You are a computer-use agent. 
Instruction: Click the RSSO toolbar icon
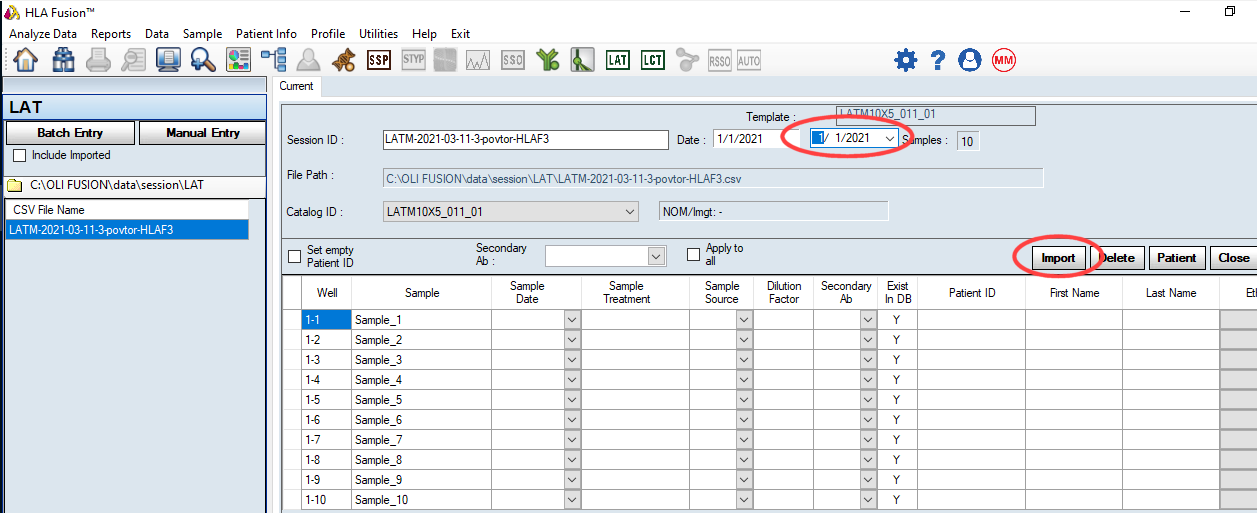coord(720,61)
